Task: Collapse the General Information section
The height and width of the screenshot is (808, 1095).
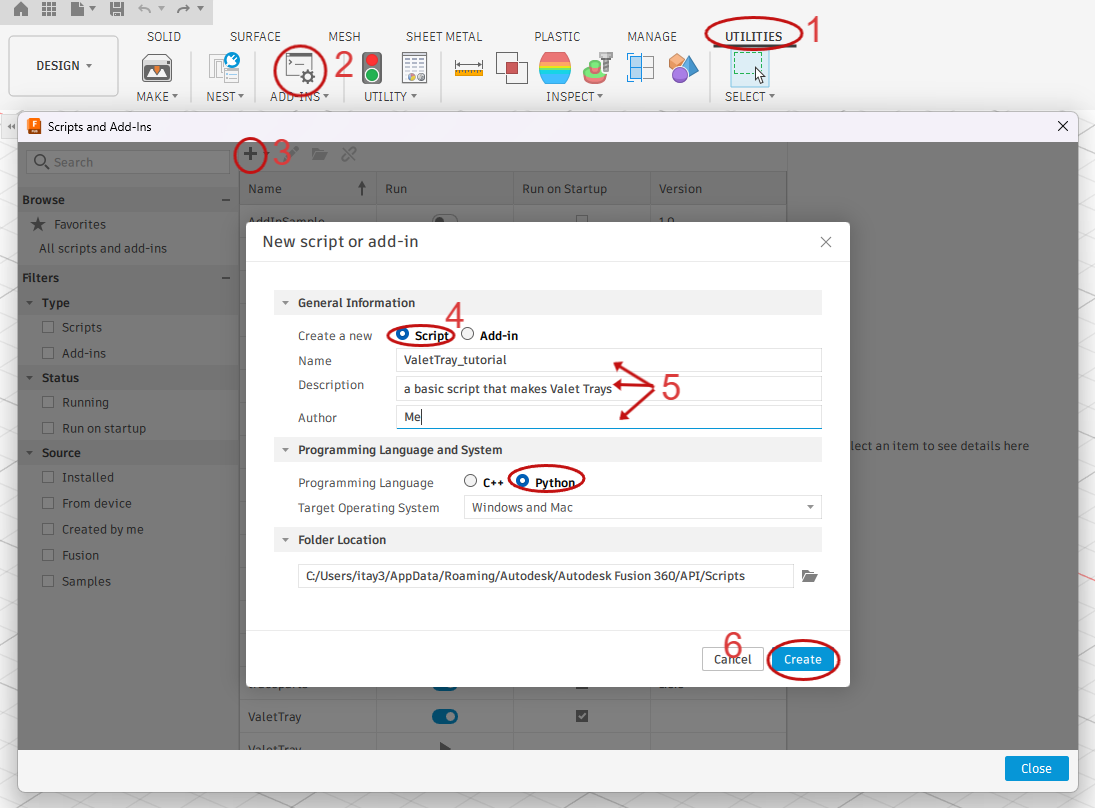Action: (x=285, y=302)
